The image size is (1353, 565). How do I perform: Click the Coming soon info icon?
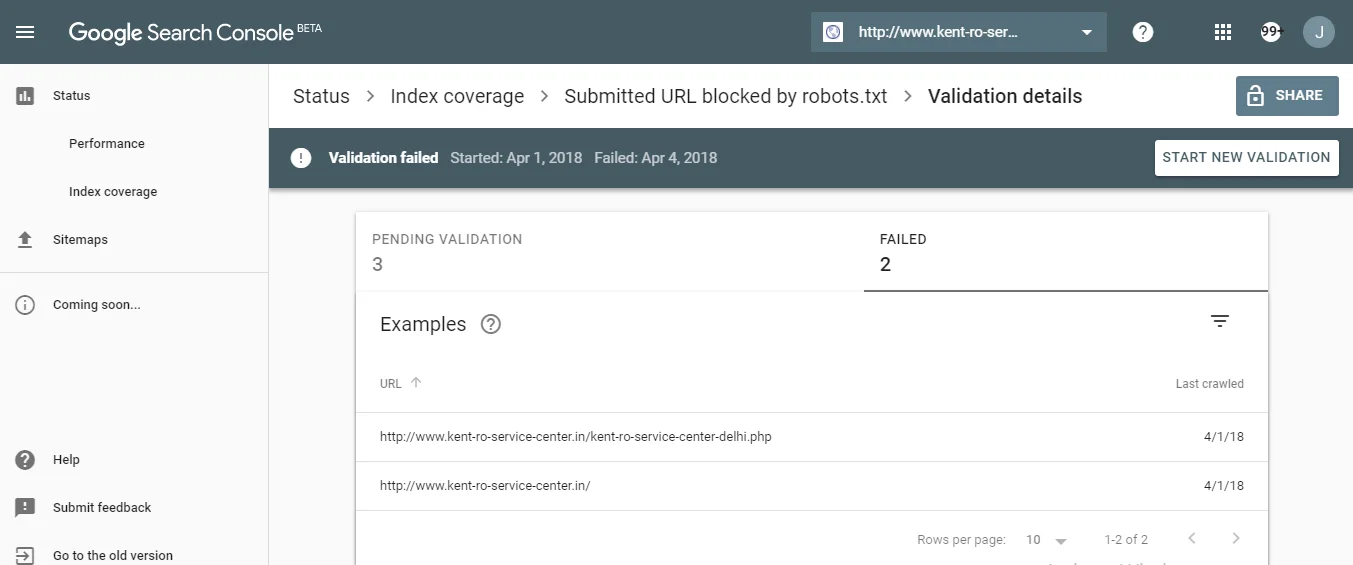[x=25, y=305]
